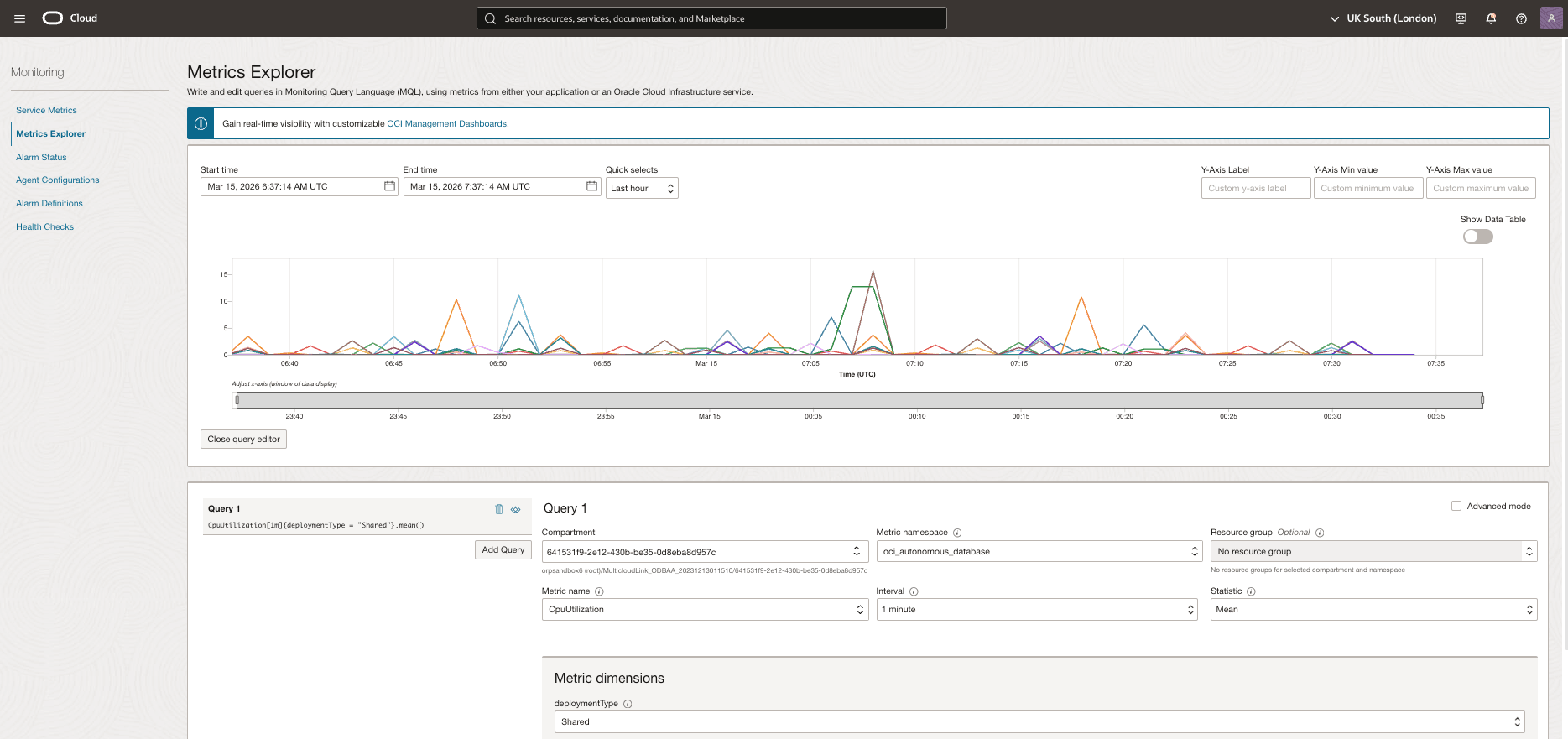Open the user profile avatar
This screenshot has height=739, width=1568.
[1551, 18]
